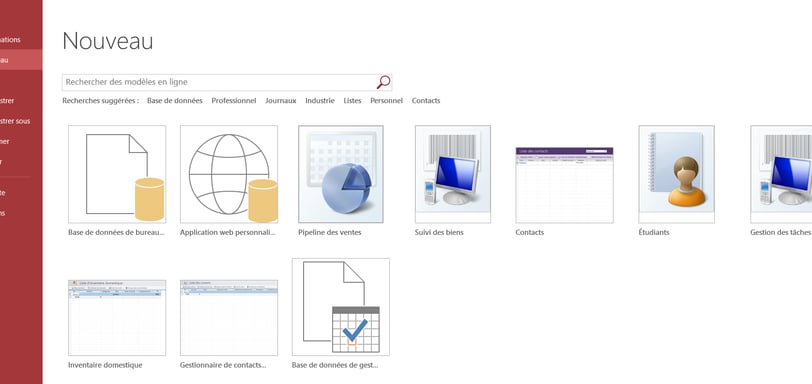Select the Suivi des biens template icon
Image resolution: width=812 pixels, height=384 pixels.
point(453,174)
